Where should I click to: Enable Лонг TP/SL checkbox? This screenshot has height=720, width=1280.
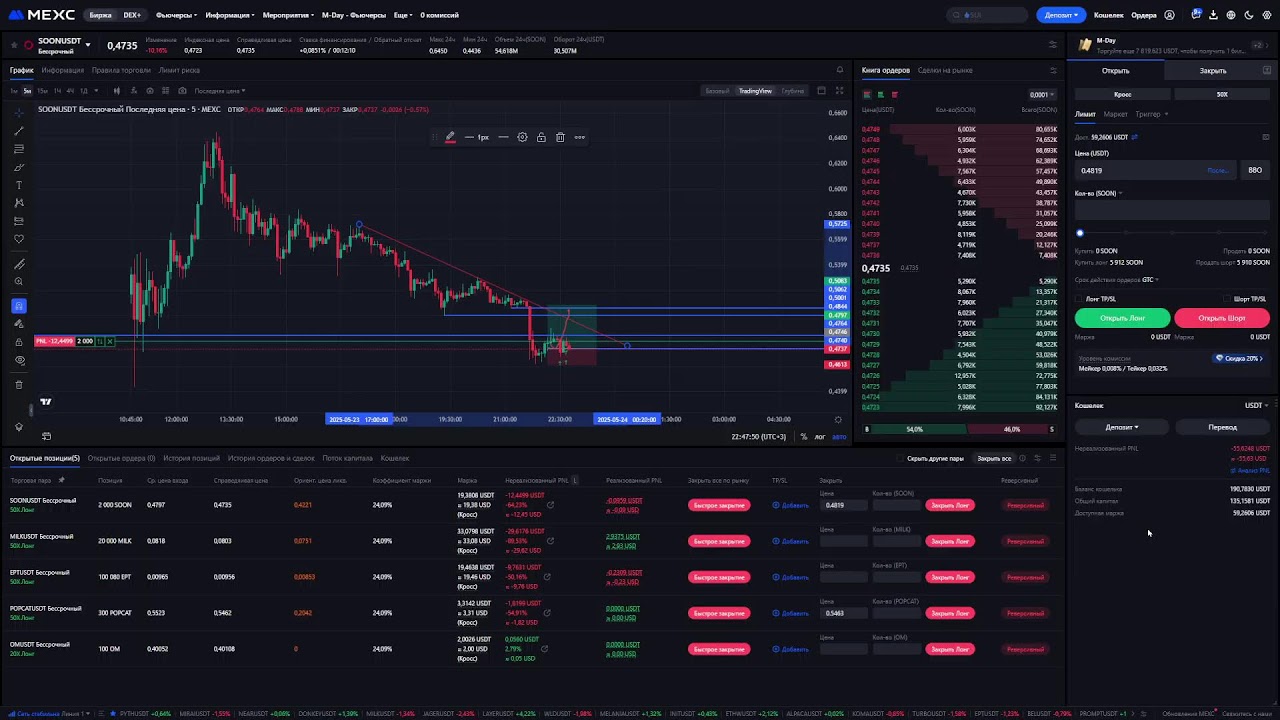[x=1079, y=299]
